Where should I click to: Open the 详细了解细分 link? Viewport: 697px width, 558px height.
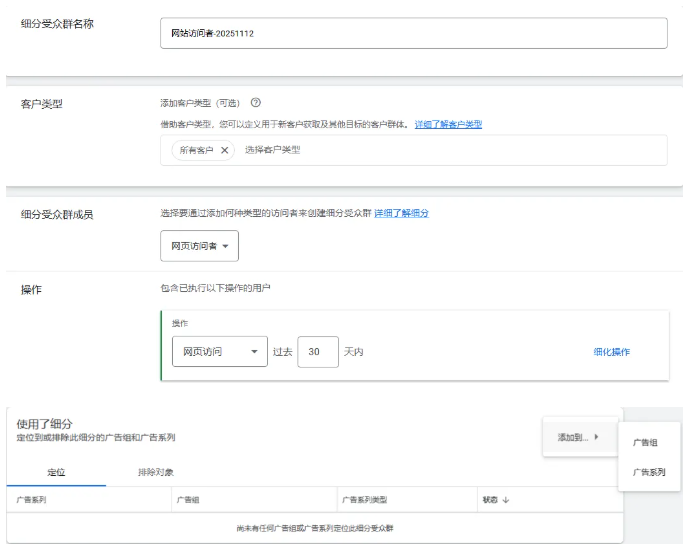[402, 213]
